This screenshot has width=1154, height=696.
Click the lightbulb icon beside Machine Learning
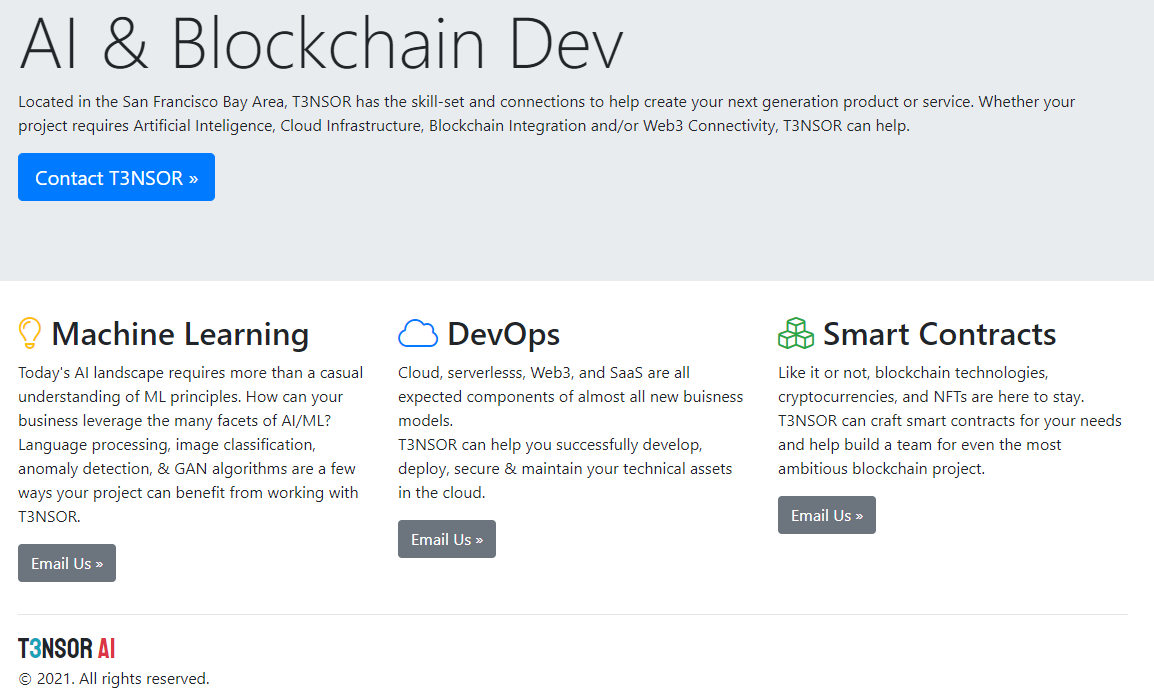pos(30,333)
